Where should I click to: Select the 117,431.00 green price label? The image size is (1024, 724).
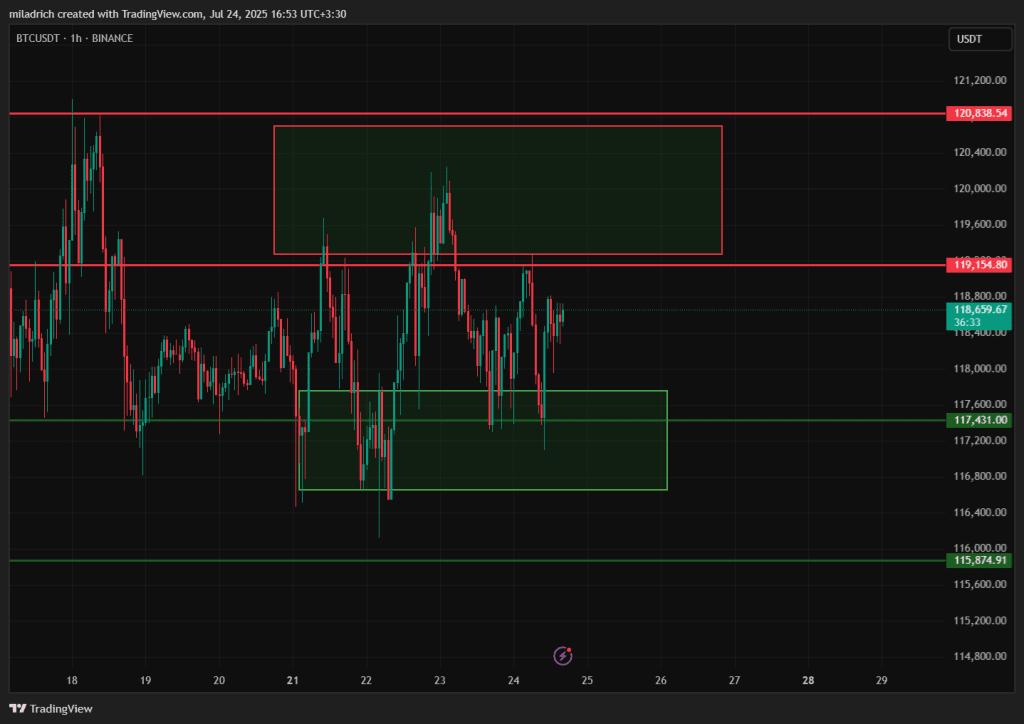point(981,420)
